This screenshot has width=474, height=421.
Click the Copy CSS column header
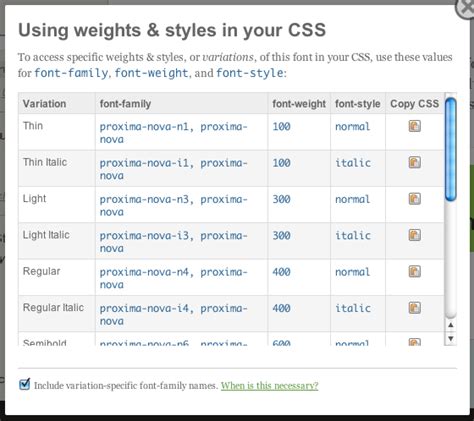[x=415, y=104]
